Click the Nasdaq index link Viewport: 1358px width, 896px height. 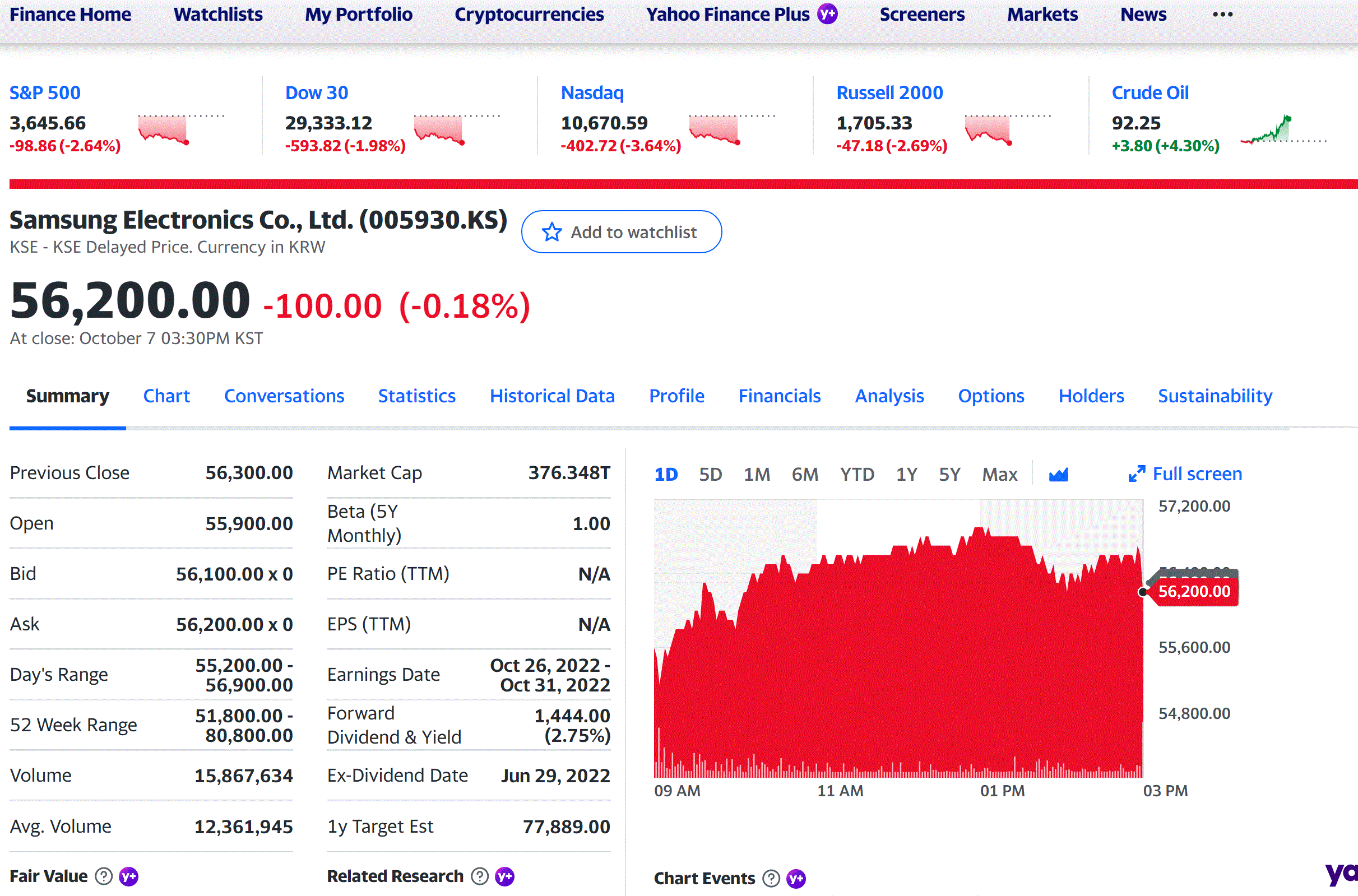click(592, 92)
